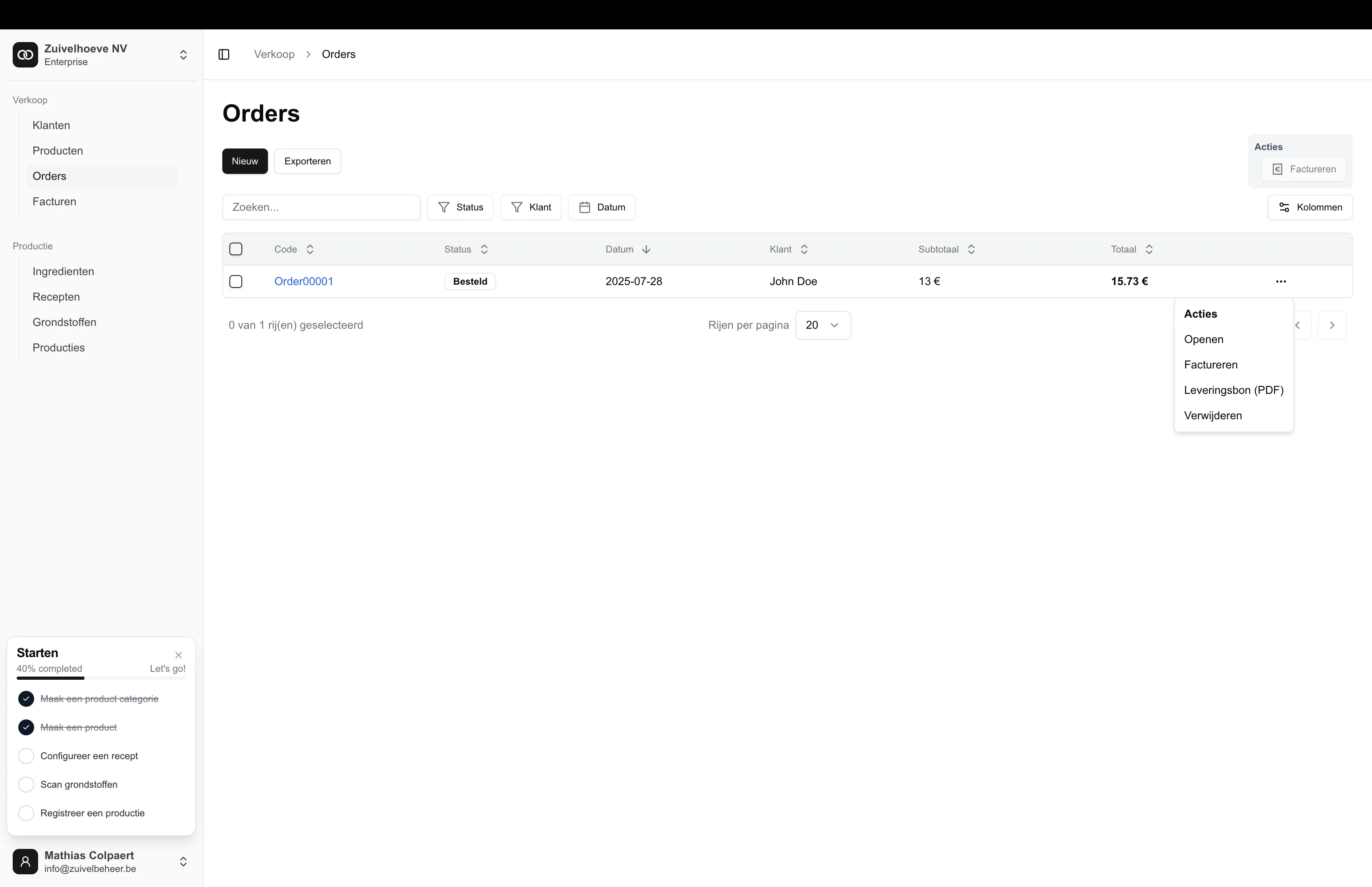
Task: Click the Exporteren button
Action: 307,161
